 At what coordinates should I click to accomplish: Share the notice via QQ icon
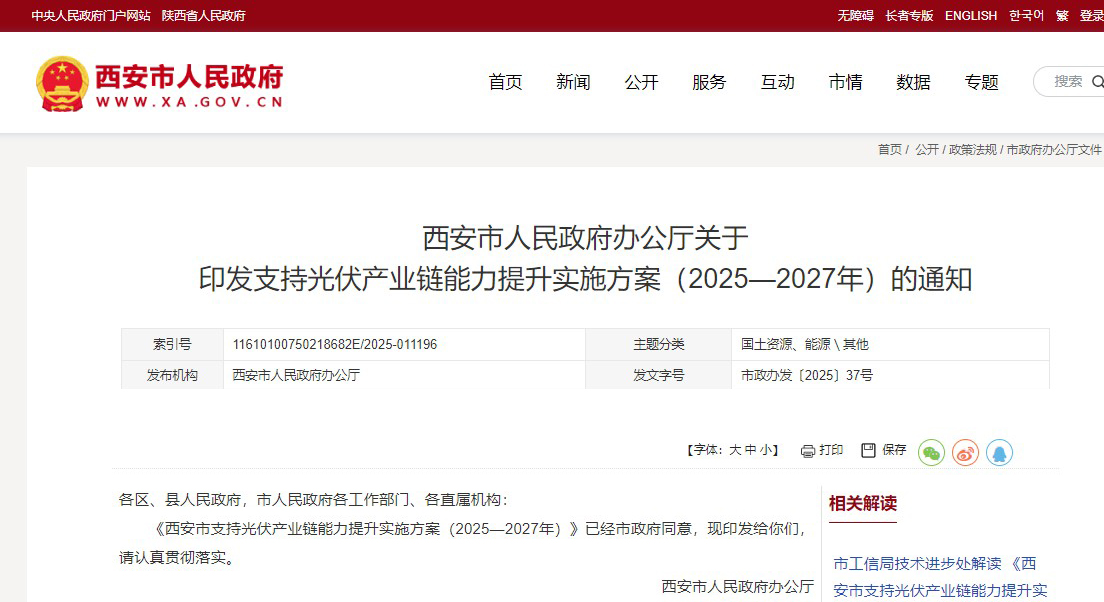999,453
